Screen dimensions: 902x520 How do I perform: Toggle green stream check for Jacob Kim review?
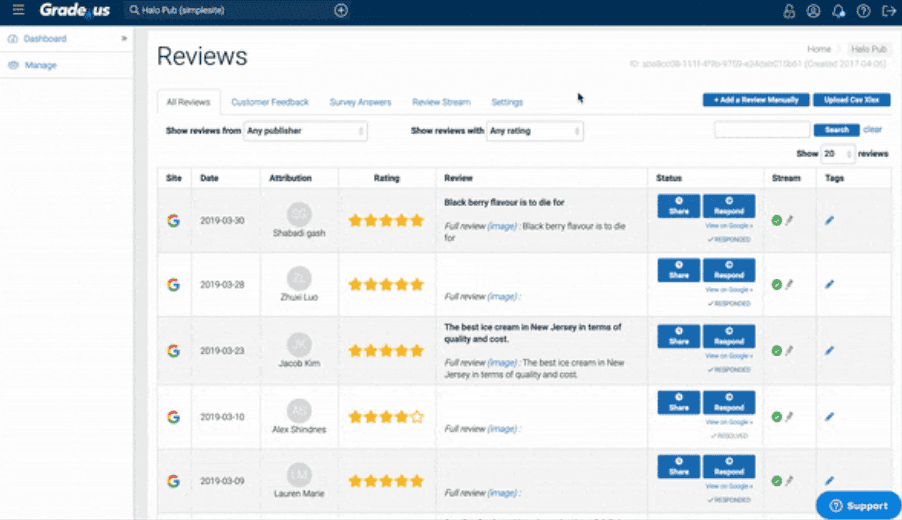pos(777,351)
